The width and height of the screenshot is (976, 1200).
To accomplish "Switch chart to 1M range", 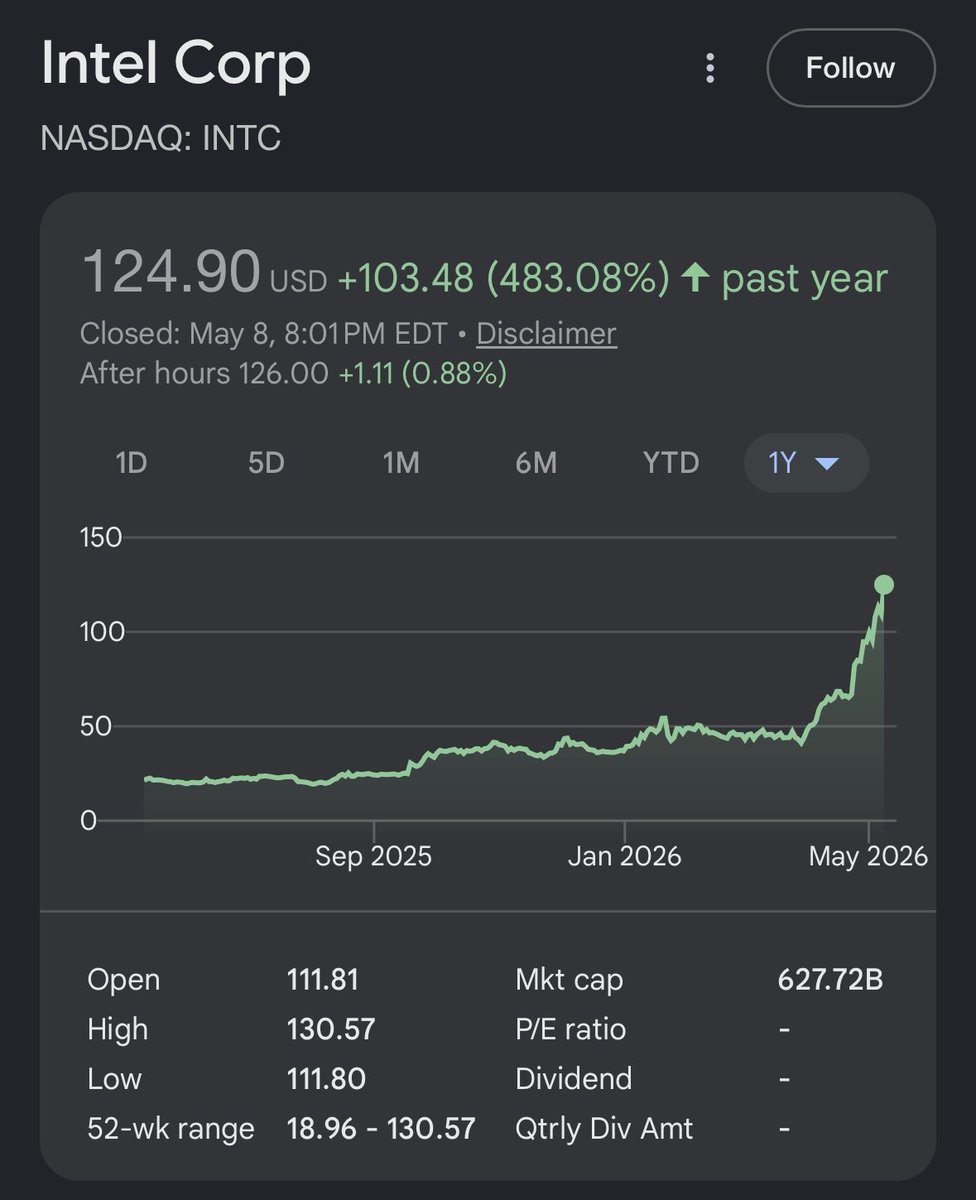I will click(x=401, y=463).
